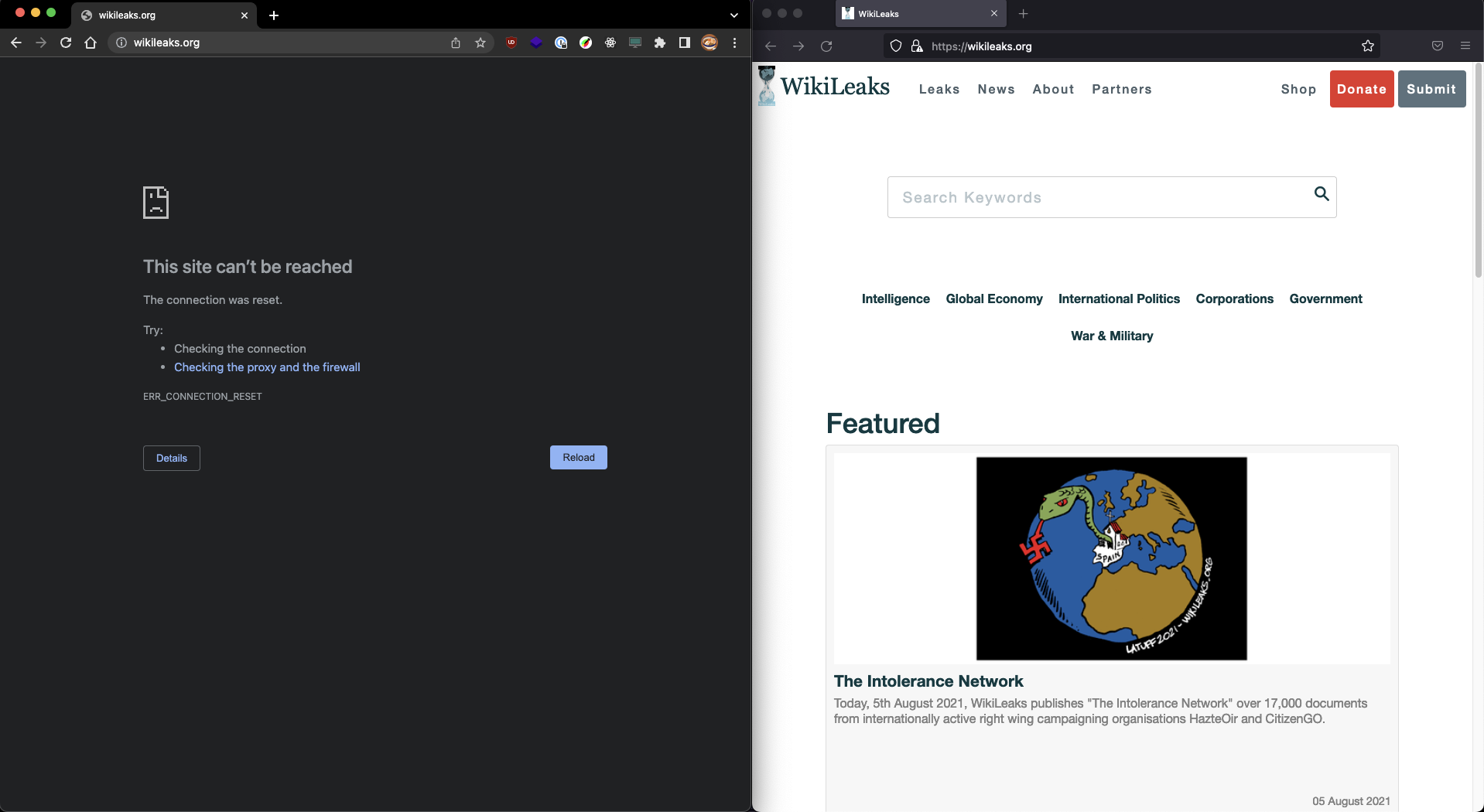Open the War & Military category

coord(1112,336)
